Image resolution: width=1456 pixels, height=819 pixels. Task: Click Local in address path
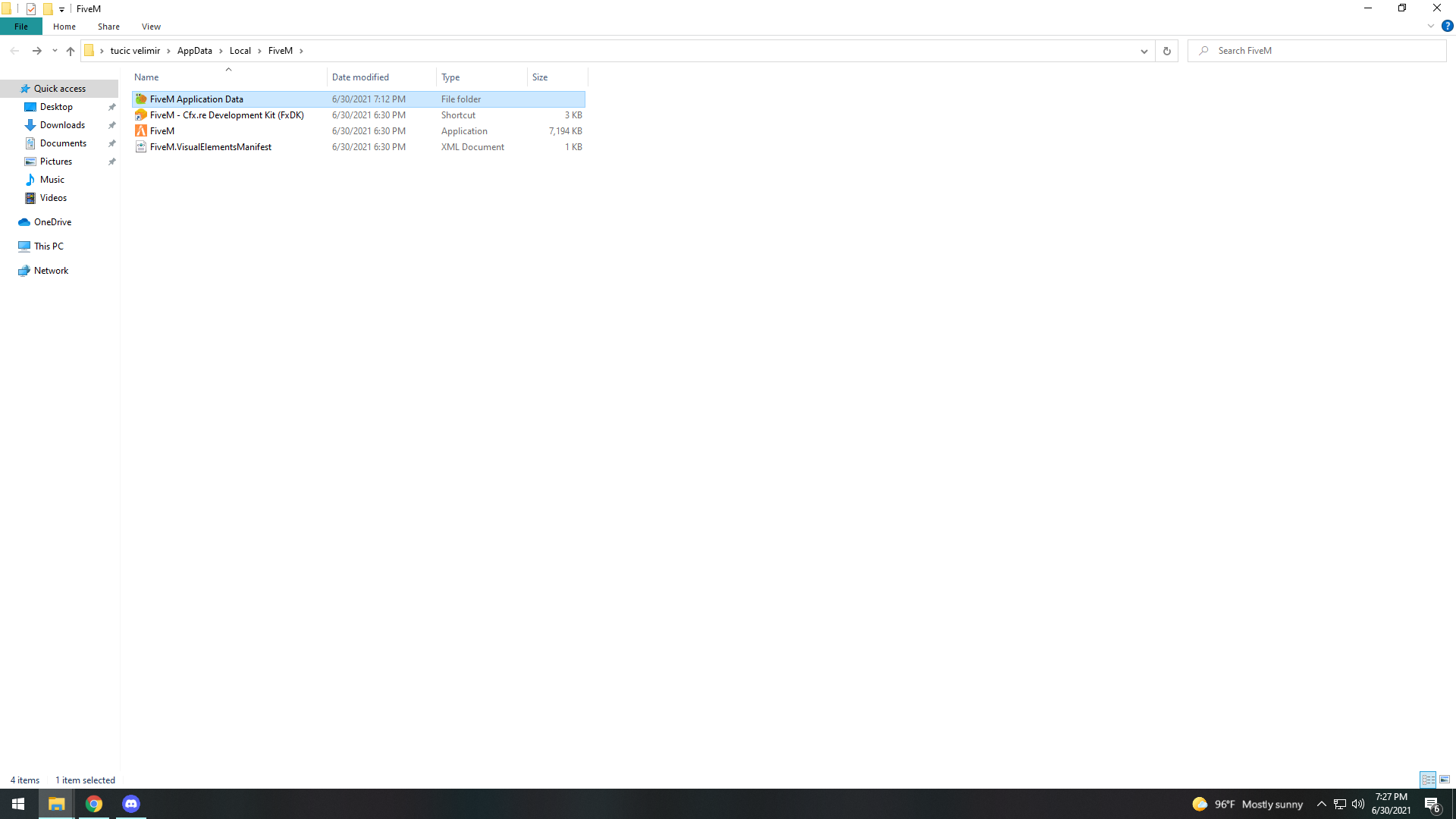pyautogui.click(x=240, y=51)
